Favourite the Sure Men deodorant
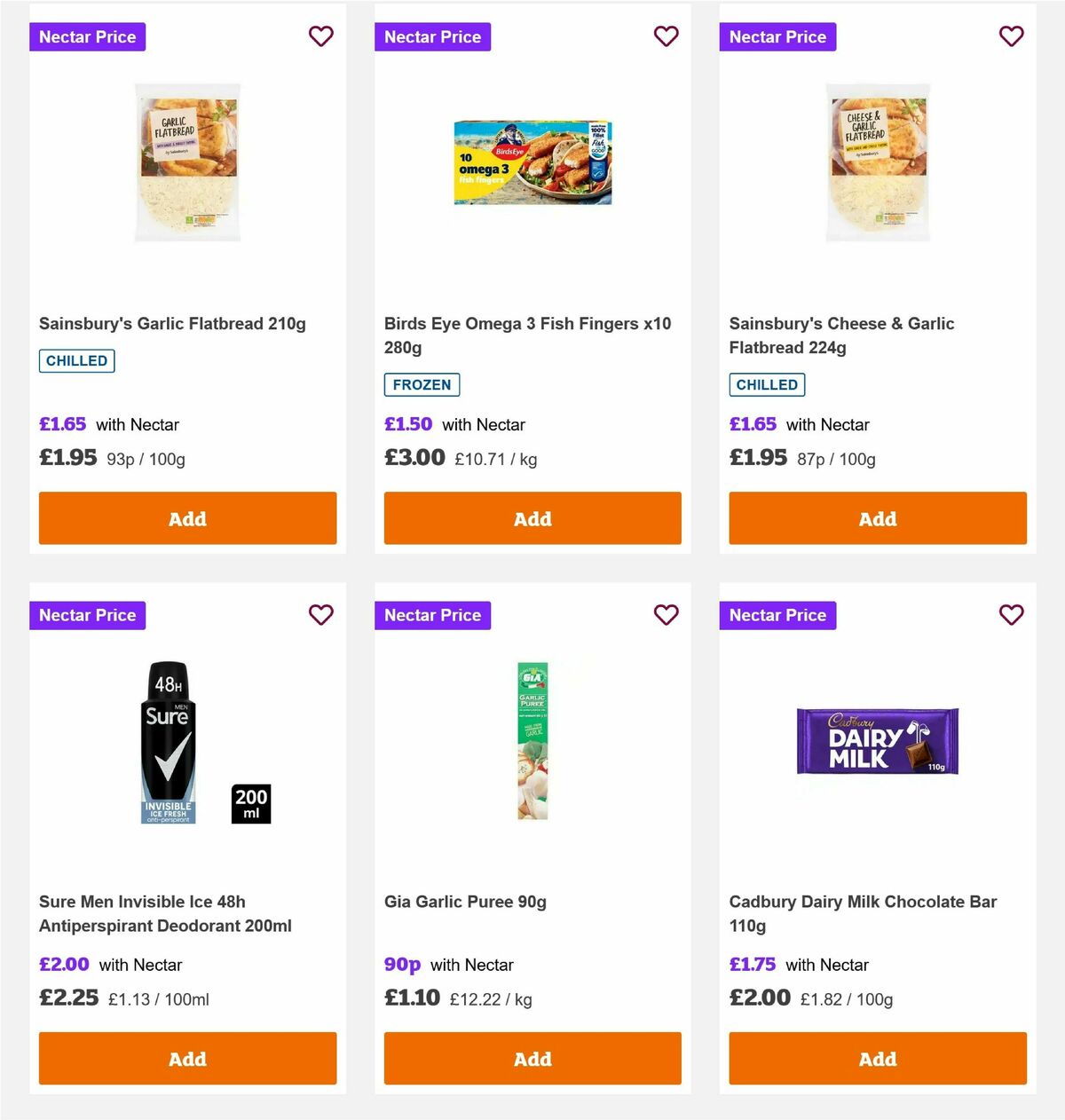 pos(321,614)
